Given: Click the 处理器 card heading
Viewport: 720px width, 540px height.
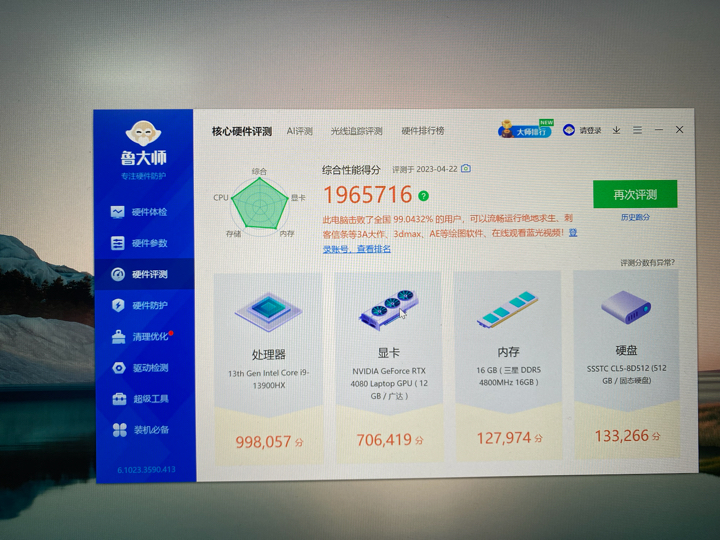Looking at the screenshot, I should click(269, 354).
